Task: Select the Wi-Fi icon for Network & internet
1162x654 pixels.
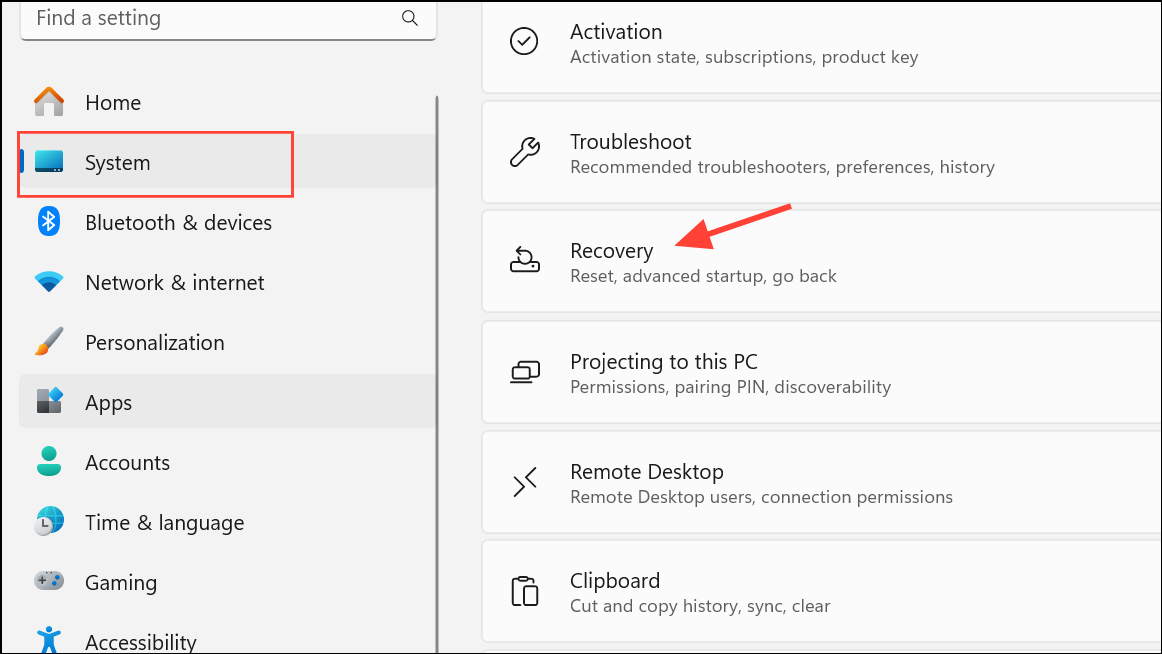Action: [x=48, y=282]
